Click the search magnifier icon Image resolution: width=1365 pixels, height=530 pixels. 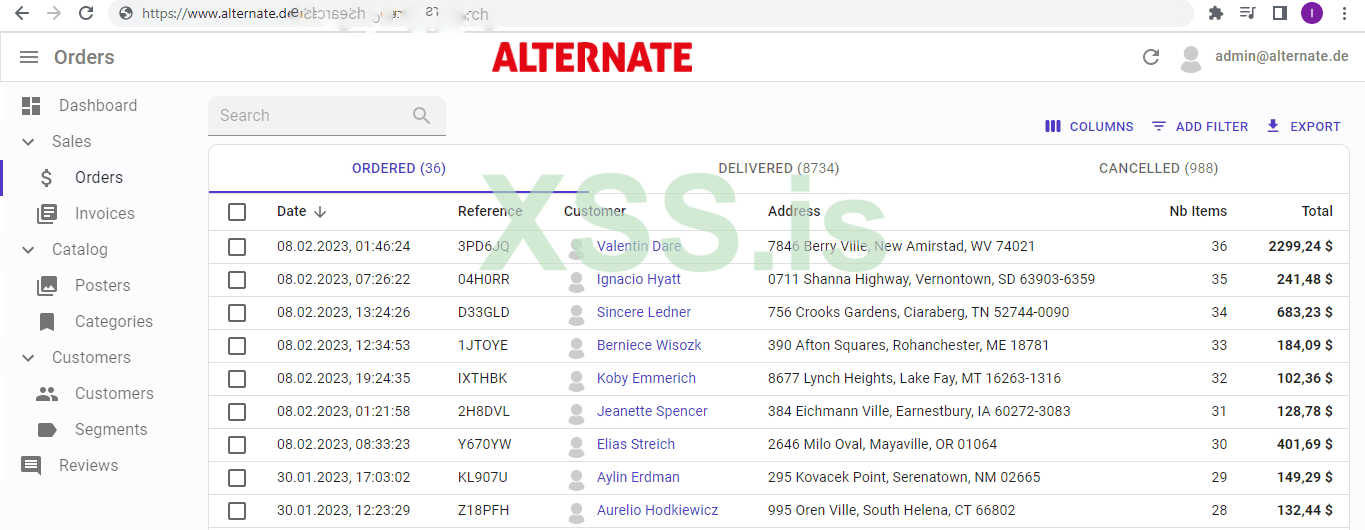click(421, 116)
